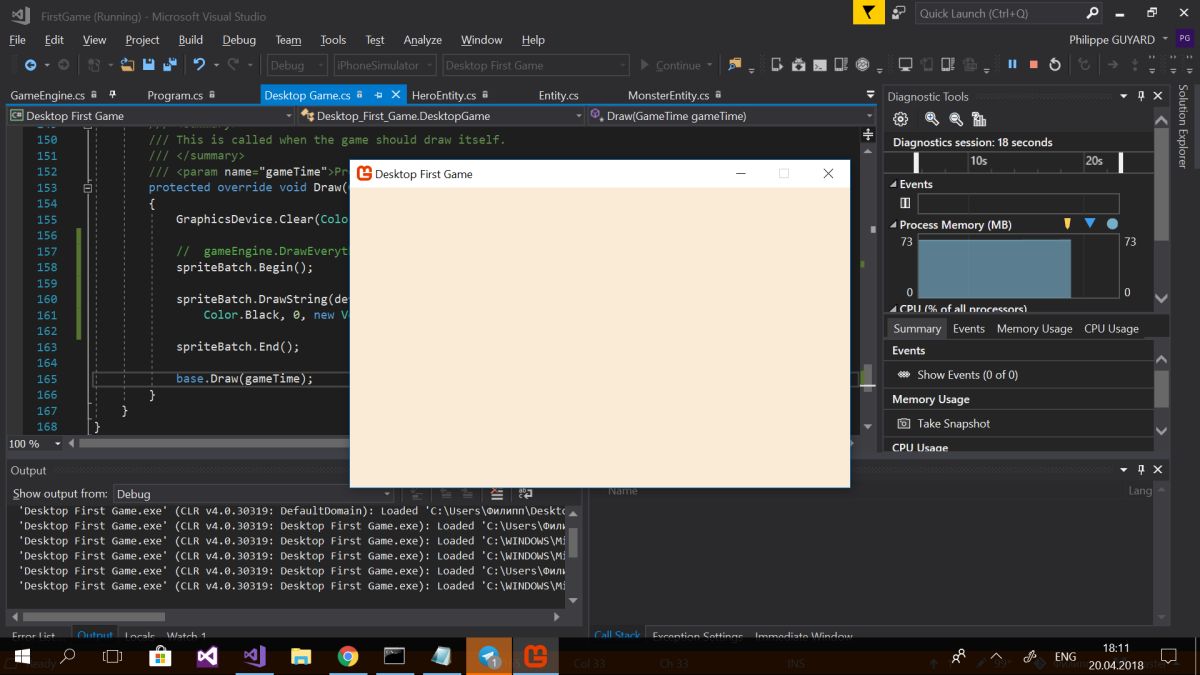Collapse the CPU (% of all processors) graph
Screen dimensions: 1200x675
[893, 309]
